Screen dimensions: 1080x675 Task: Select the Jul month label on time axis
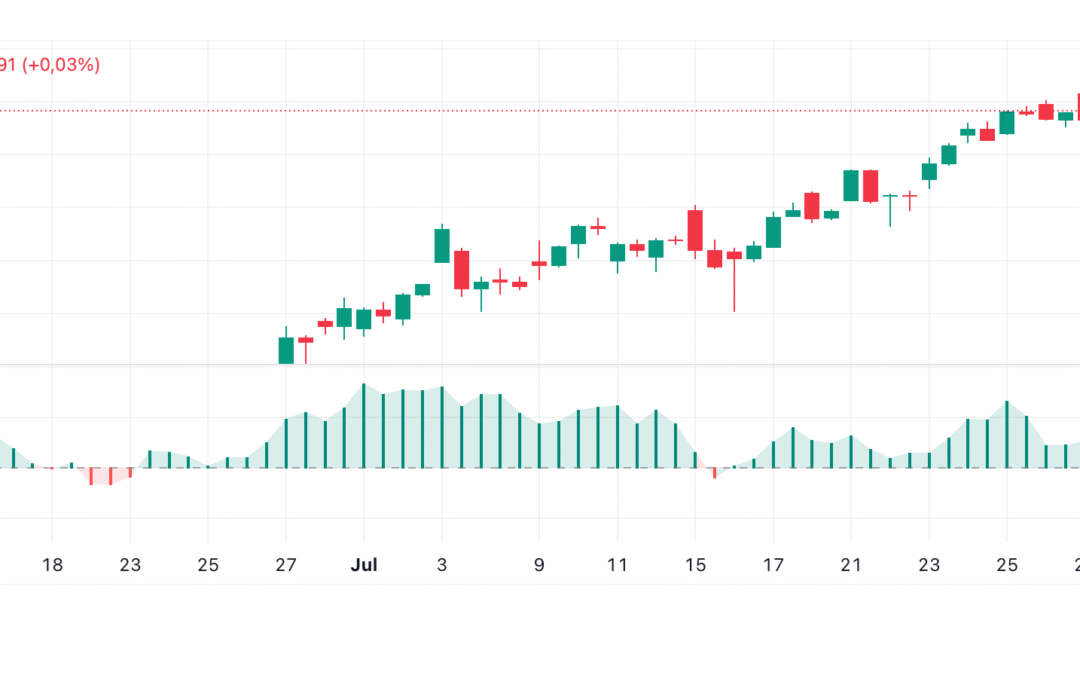click(364, 566)
